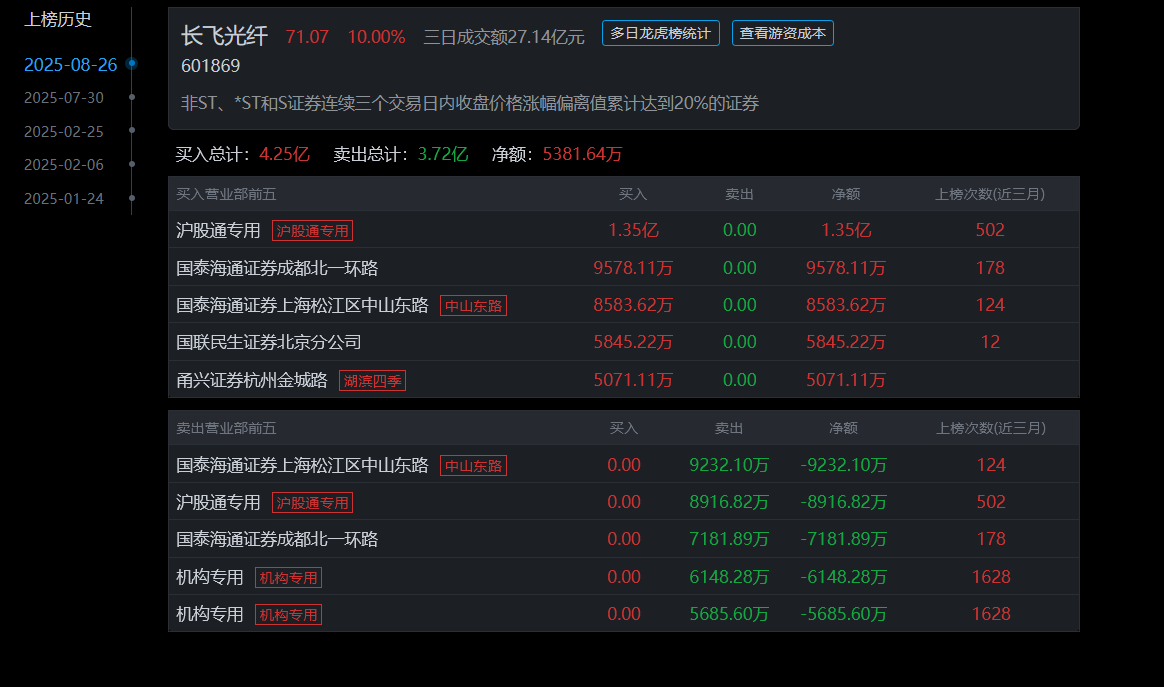Click buy amount 8583.62万

tap(633, 305)
